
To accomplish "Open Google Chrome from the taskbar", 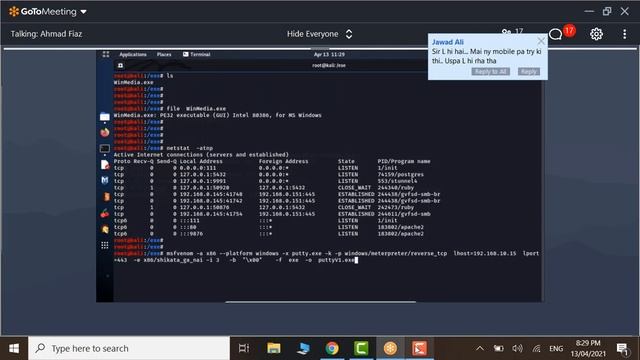I will [x=332, y=348].
